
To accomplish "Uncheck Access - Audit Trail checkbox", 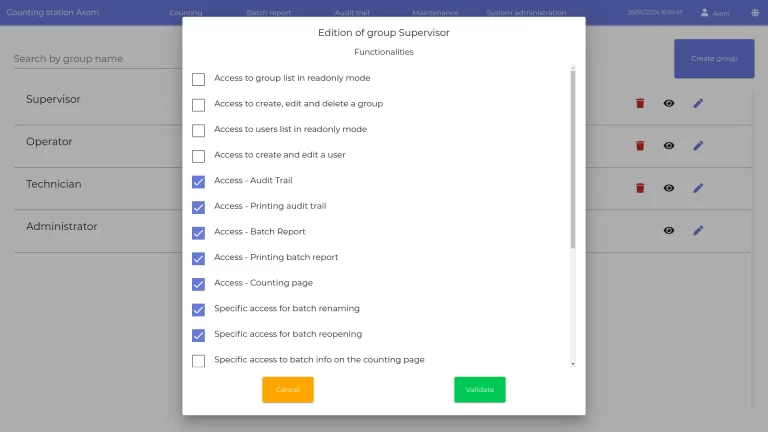I will (198, 181).
